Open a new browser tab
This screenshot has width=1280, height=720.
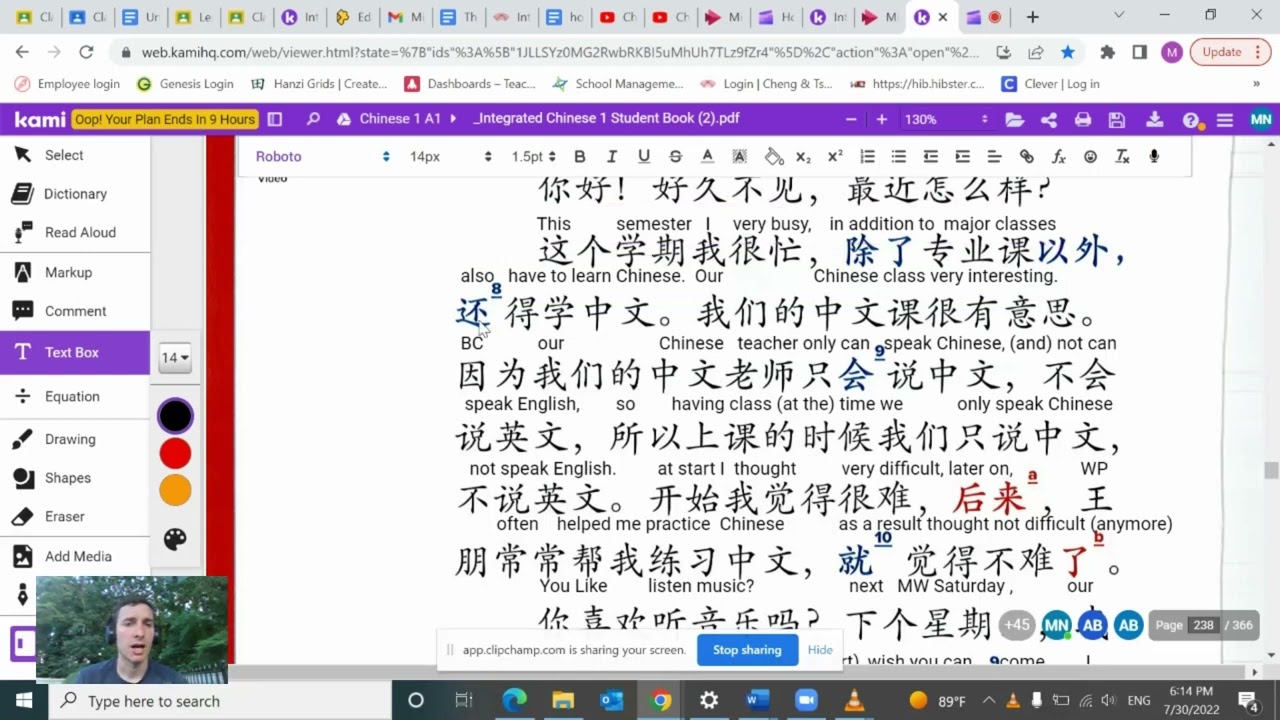point(1033,17)
